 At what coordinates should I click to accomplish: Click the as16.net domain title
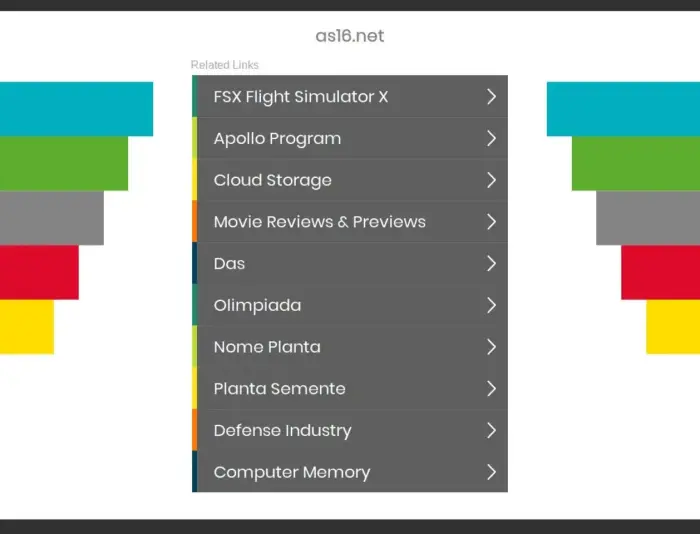[349, 36]
